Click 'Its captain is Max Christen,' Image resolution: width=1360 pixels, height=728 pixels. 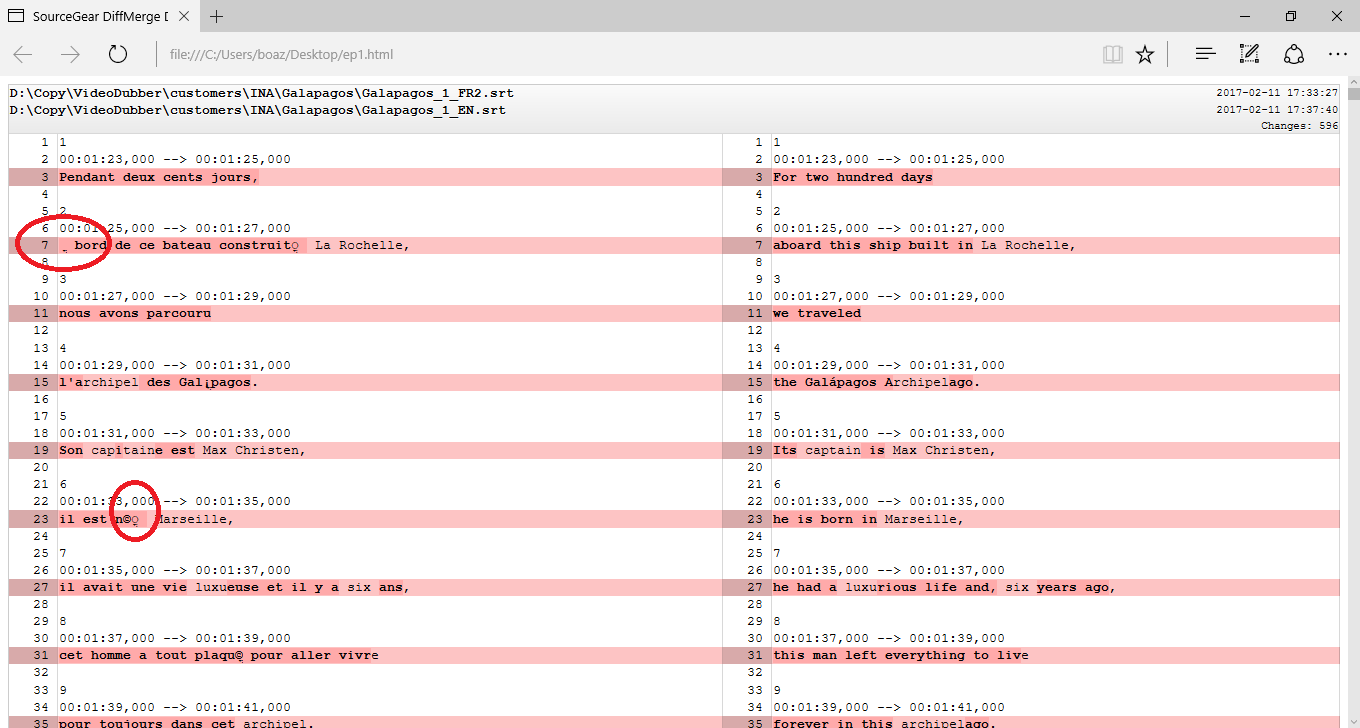coord(884,450)
